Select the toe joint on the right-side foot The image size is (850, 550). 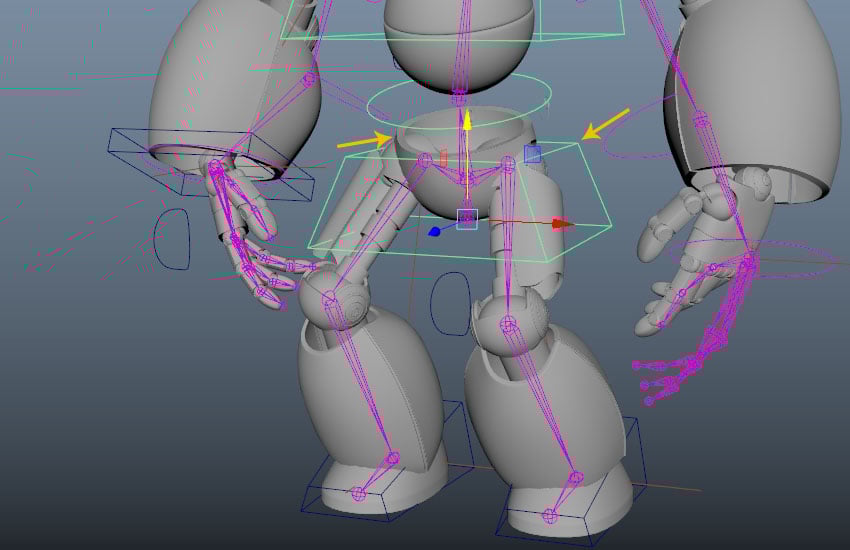point(550,515)
